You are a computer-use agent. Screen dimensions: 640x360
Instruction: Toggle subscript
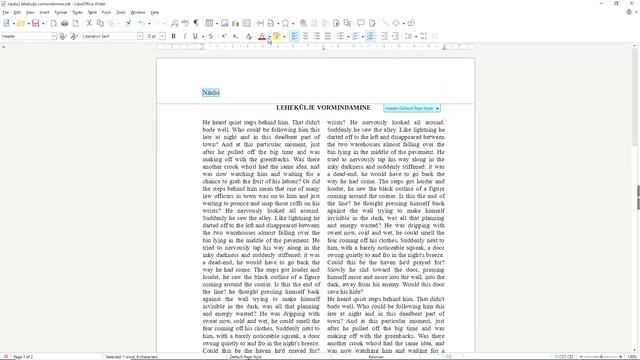click(x=235, y=36)
